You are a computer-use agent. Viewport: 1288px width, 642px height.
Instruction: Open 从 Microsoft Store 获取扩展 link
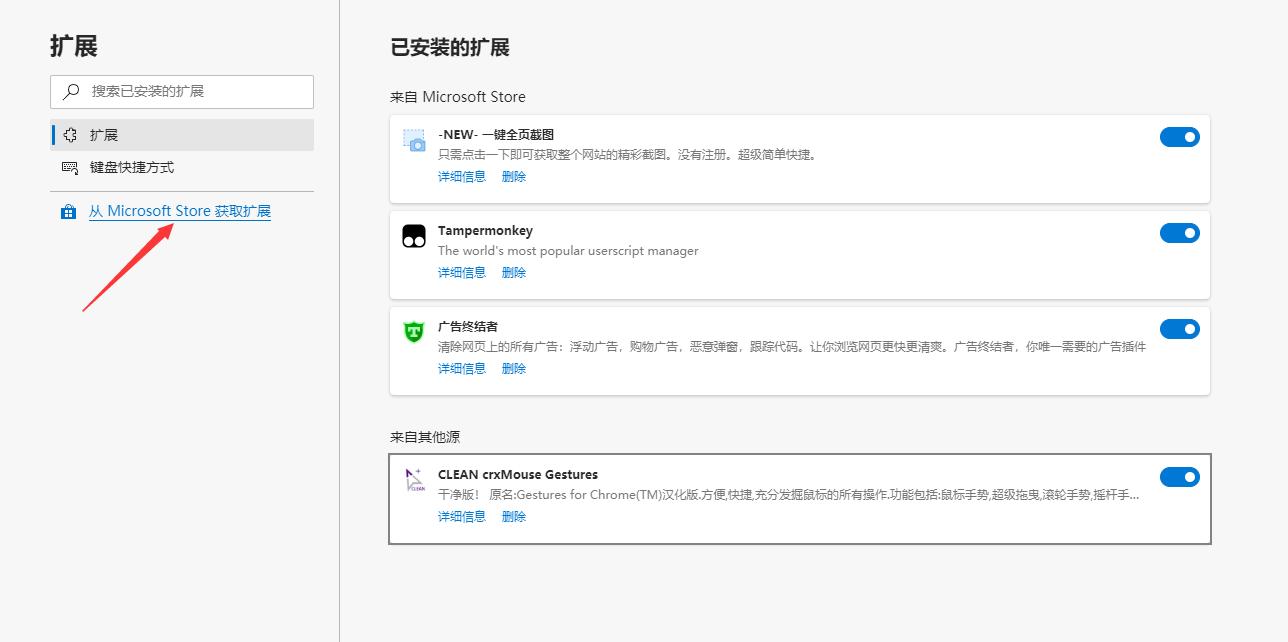[x=180, y=211]
